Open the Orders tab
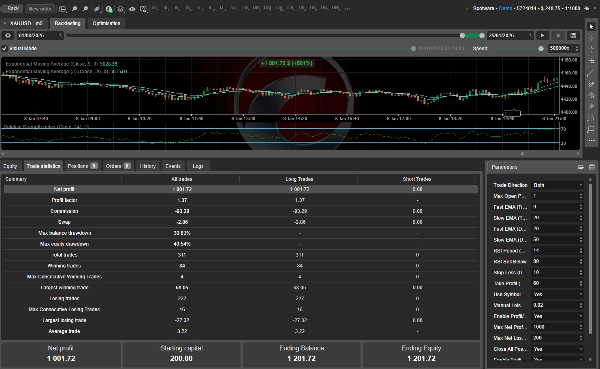600x369 pixels. pyautogui.click(x=118, y=166)
